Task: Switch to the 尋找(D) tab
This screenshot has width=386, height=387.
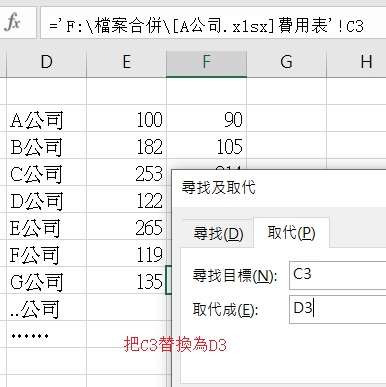Action: point(218,233)
